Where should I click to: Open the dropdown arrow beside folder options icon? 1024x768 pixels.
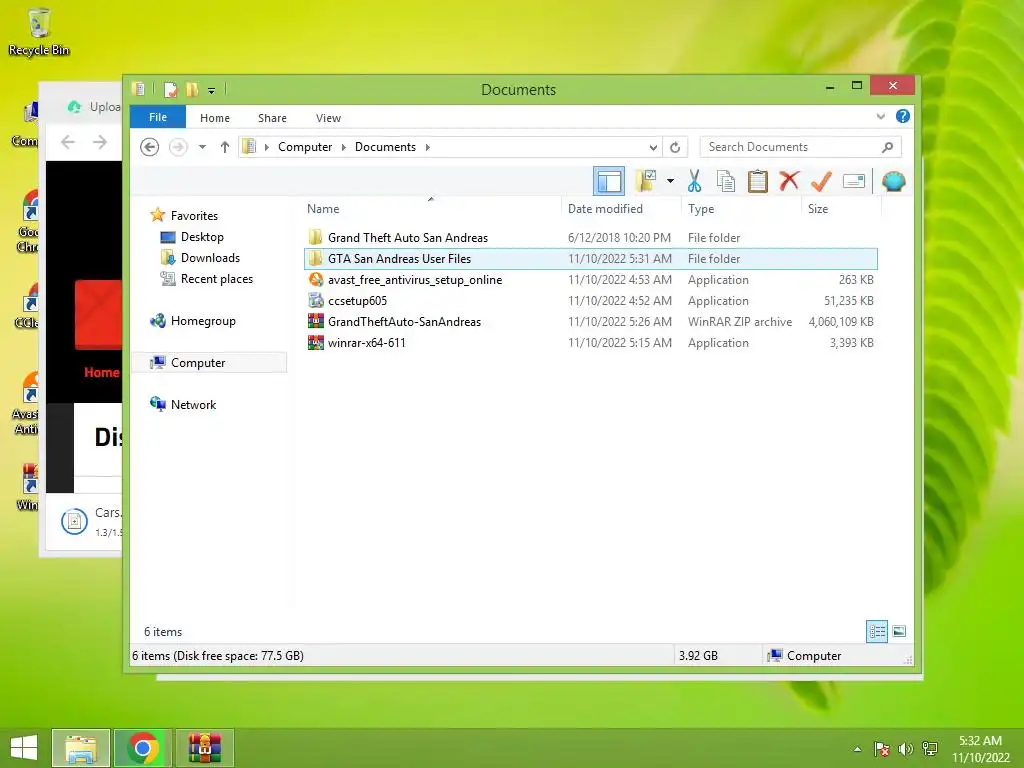click(670, 181)
